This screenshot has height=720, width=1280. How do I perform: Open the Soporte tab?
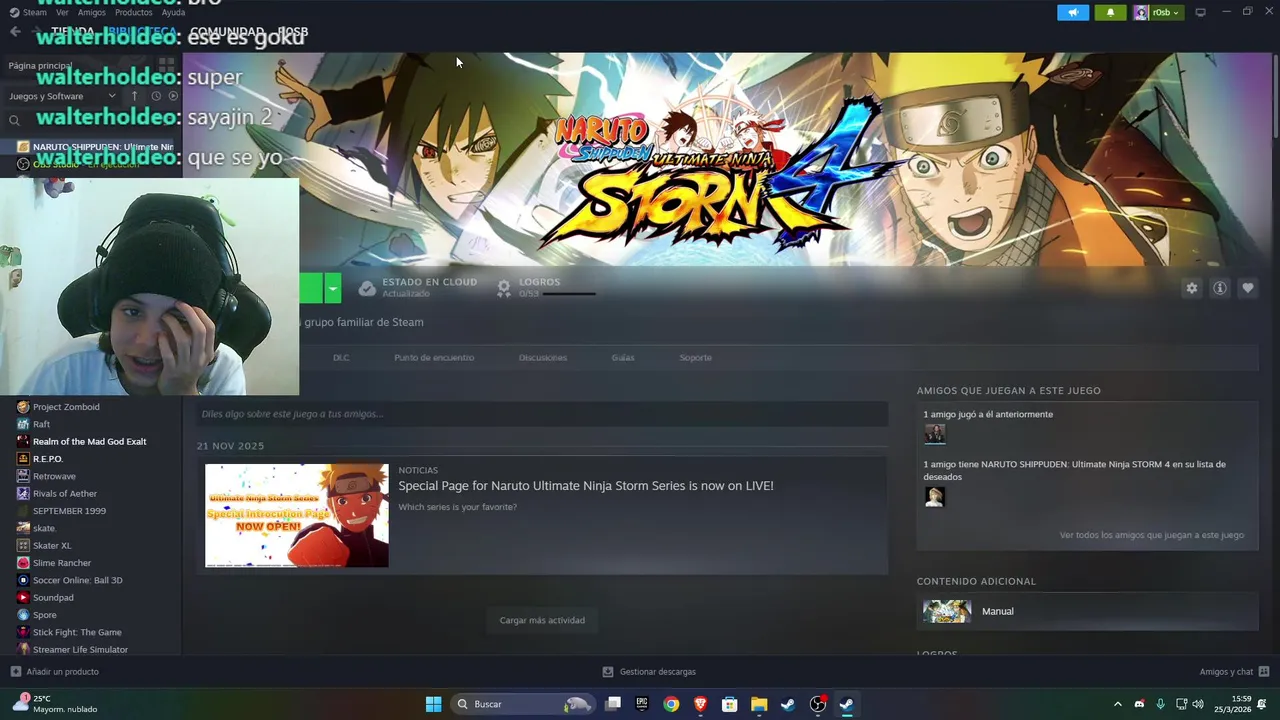(x=696, y=357)
